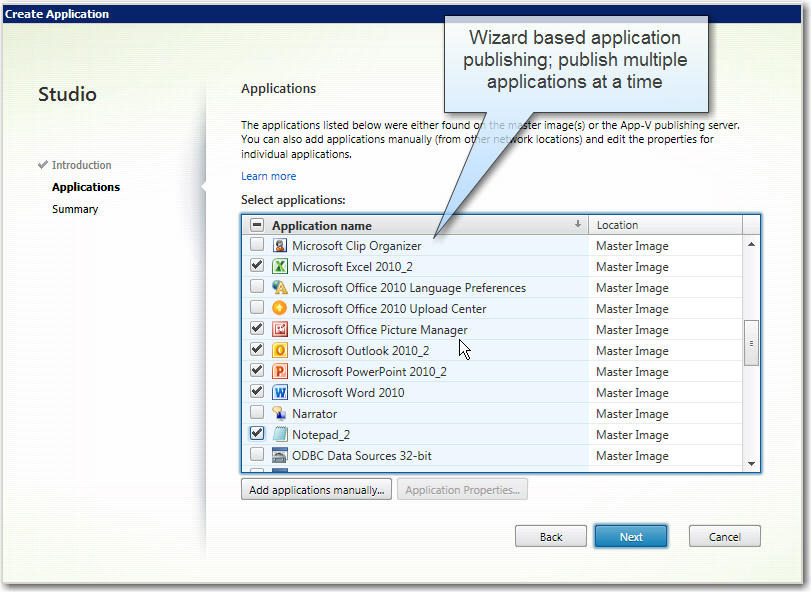The image size is (811, 592).
Task: Click the Microsoft PowerPoint 2010_2 icon
Action: point(280,371)
